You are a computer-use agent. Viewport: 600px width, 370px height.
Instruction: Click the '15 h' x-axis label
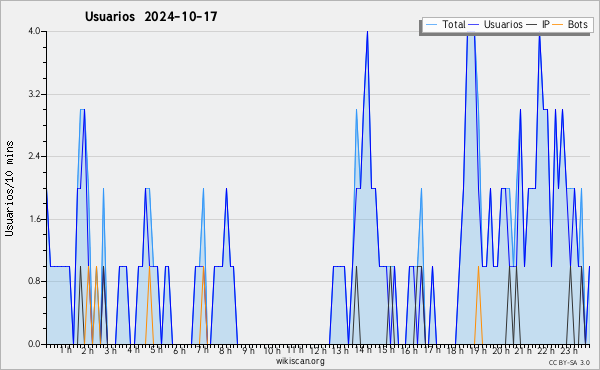click(386, 350)
